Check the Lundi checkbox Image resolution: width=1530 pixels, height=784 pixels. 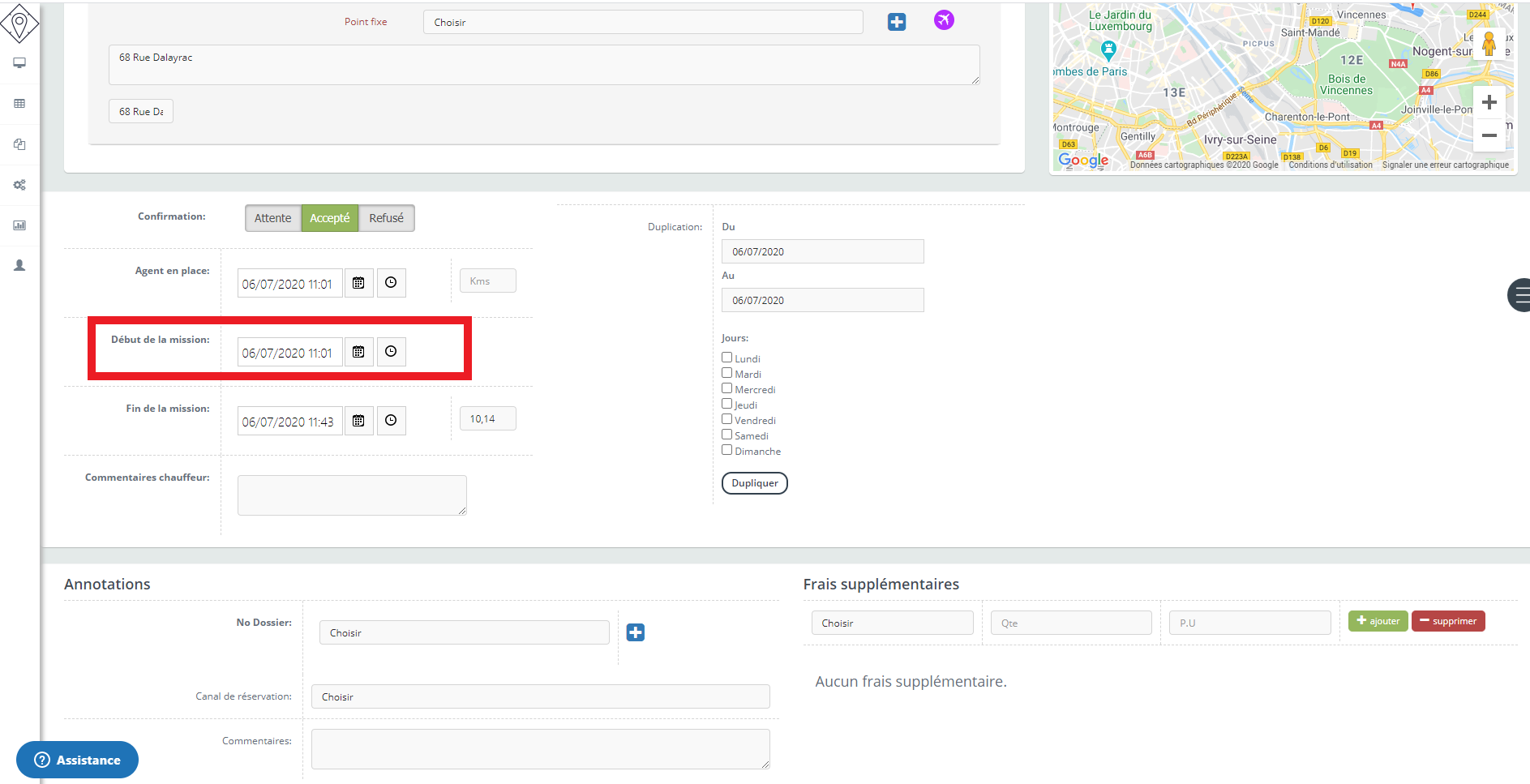pyautogui.click(x=727, y=358)
